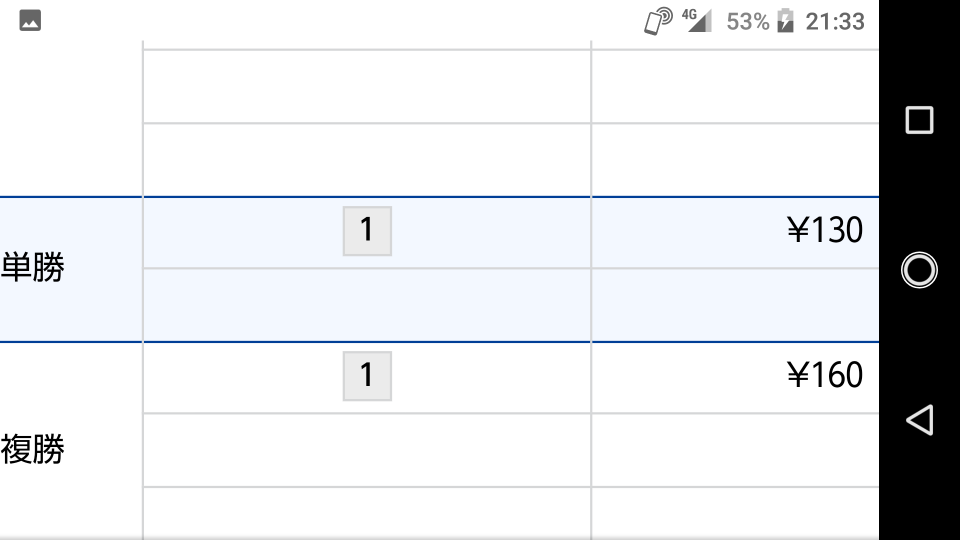Click the empty cell directly beneath 複勝 number box
The image size is (960, 540).
[367, 450]
